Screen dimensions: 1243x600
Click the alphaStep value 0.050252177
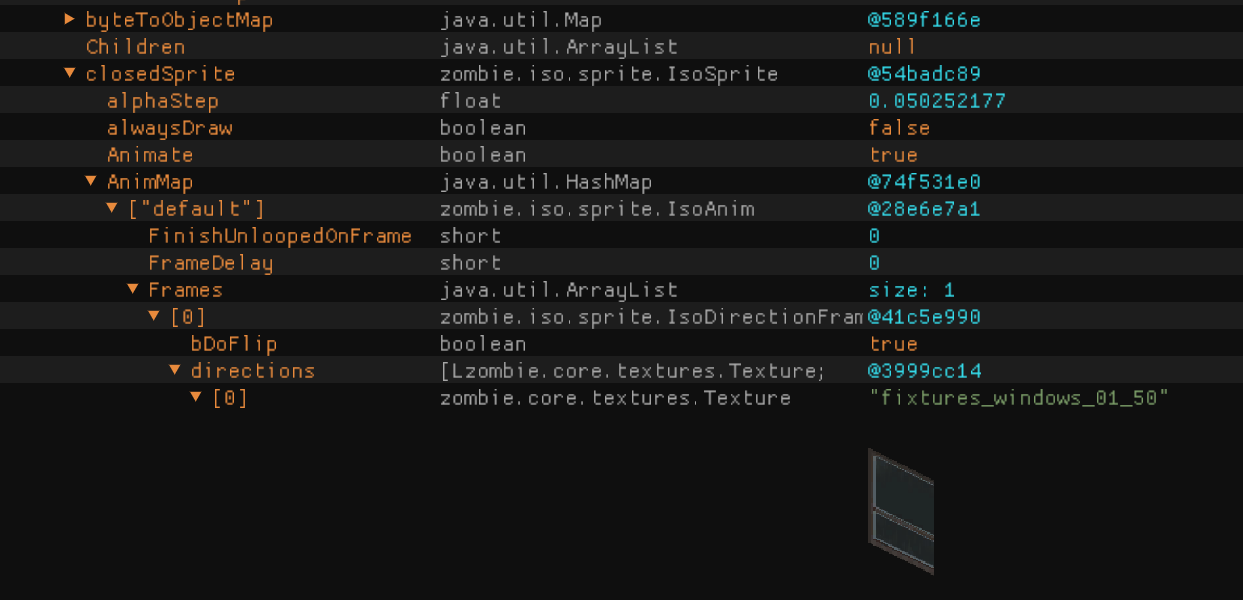[936, 101]
